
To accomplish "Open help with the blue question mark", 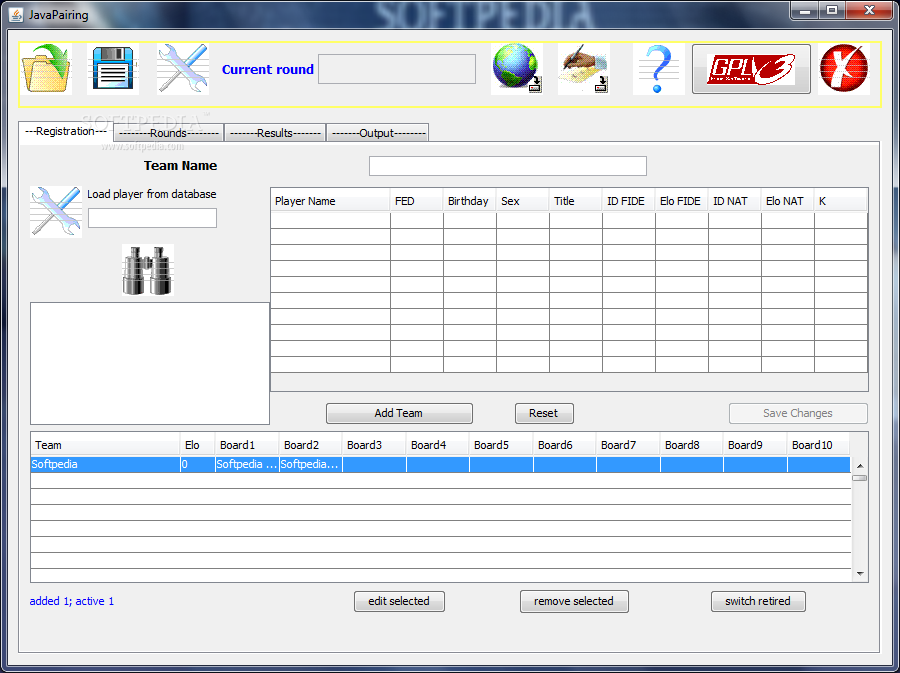I will point(659,69).
